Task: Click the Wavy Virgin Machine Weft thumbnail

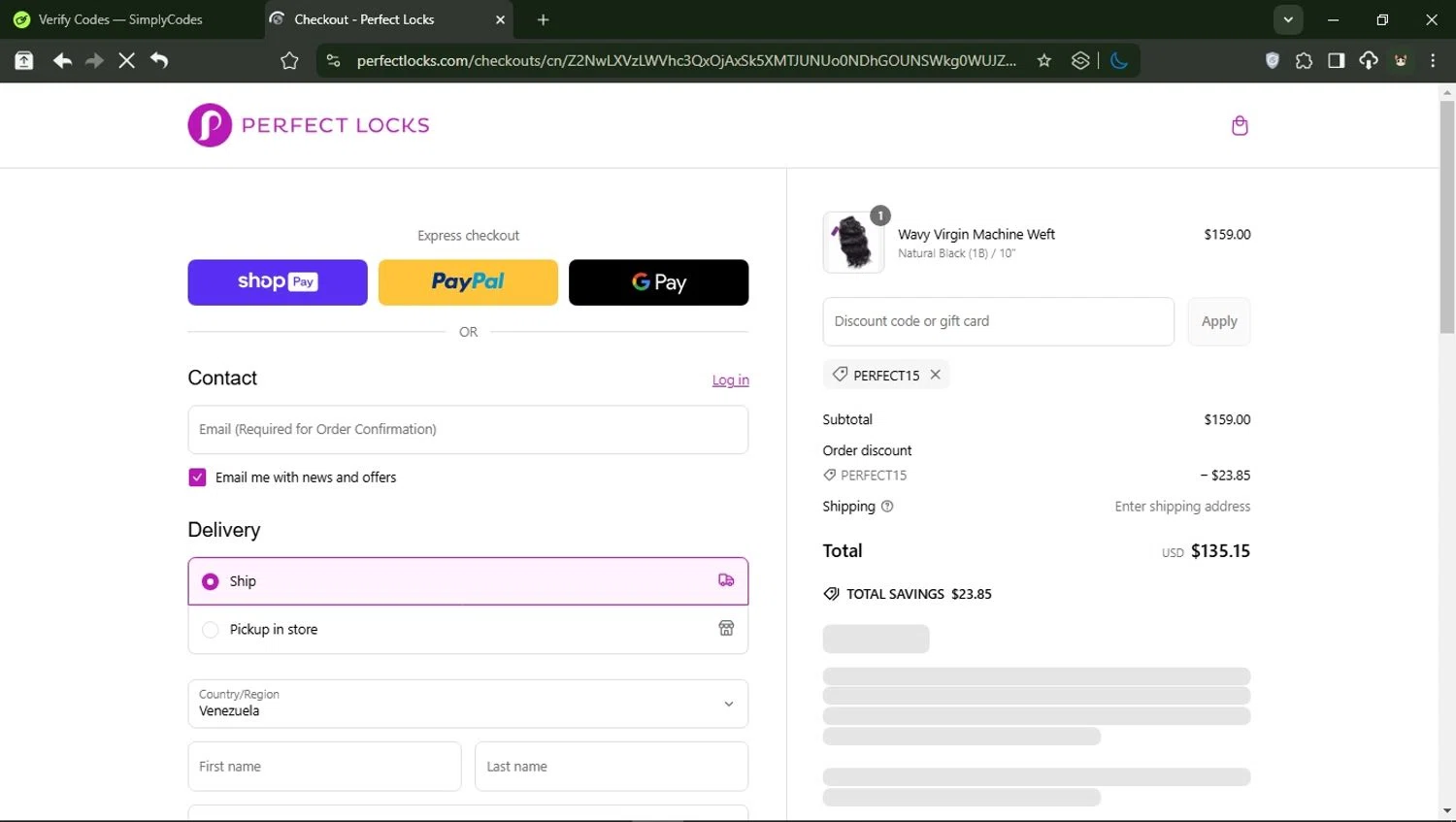Action: click(x=853, y=242)
